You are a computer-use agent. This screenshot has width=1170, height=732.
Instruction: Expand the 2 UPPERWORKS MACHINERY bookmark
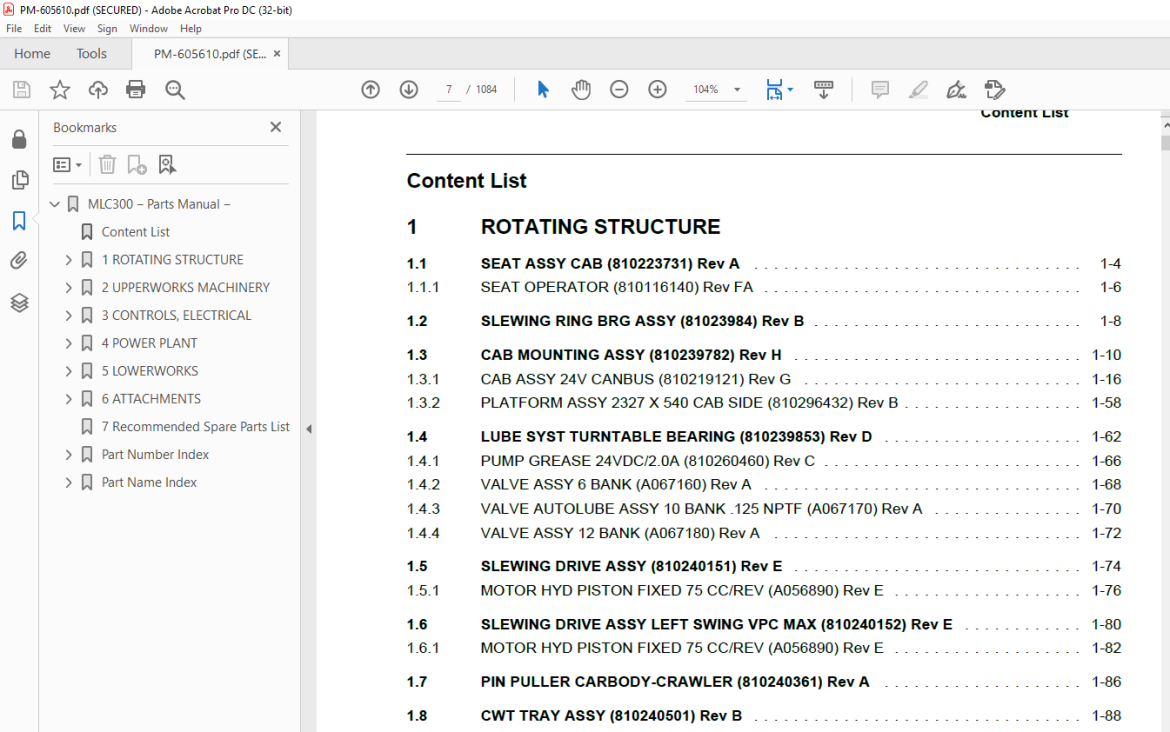[69, 287]
